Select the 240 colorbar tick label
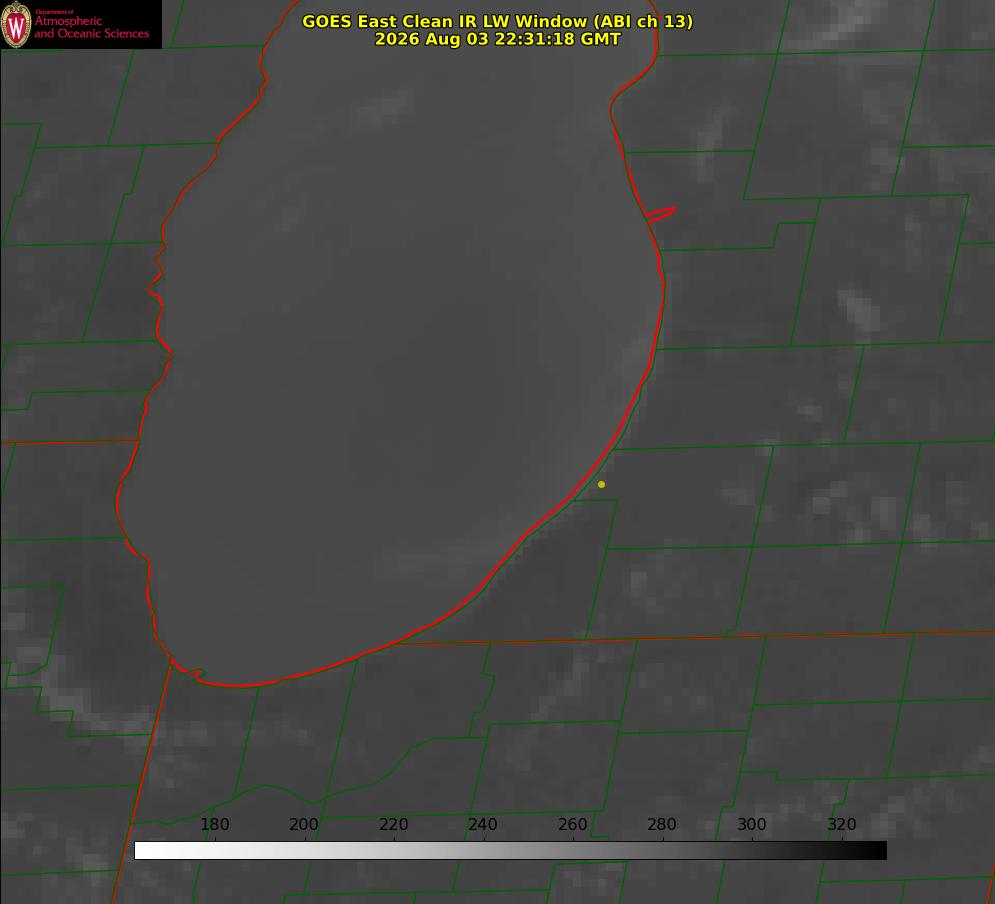Screen dimensions: 995x904 point(483,824)
